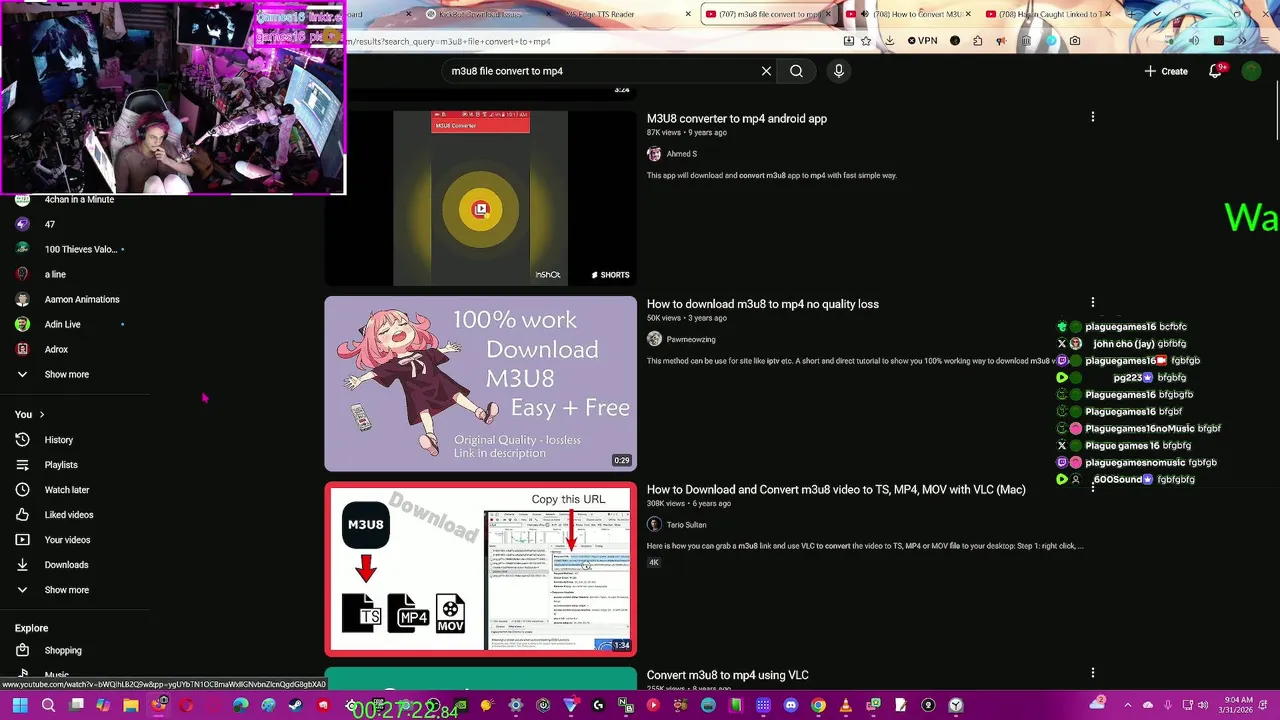Open Adrox subscription channel
The image size is (1280, 720).
point(56,349)
